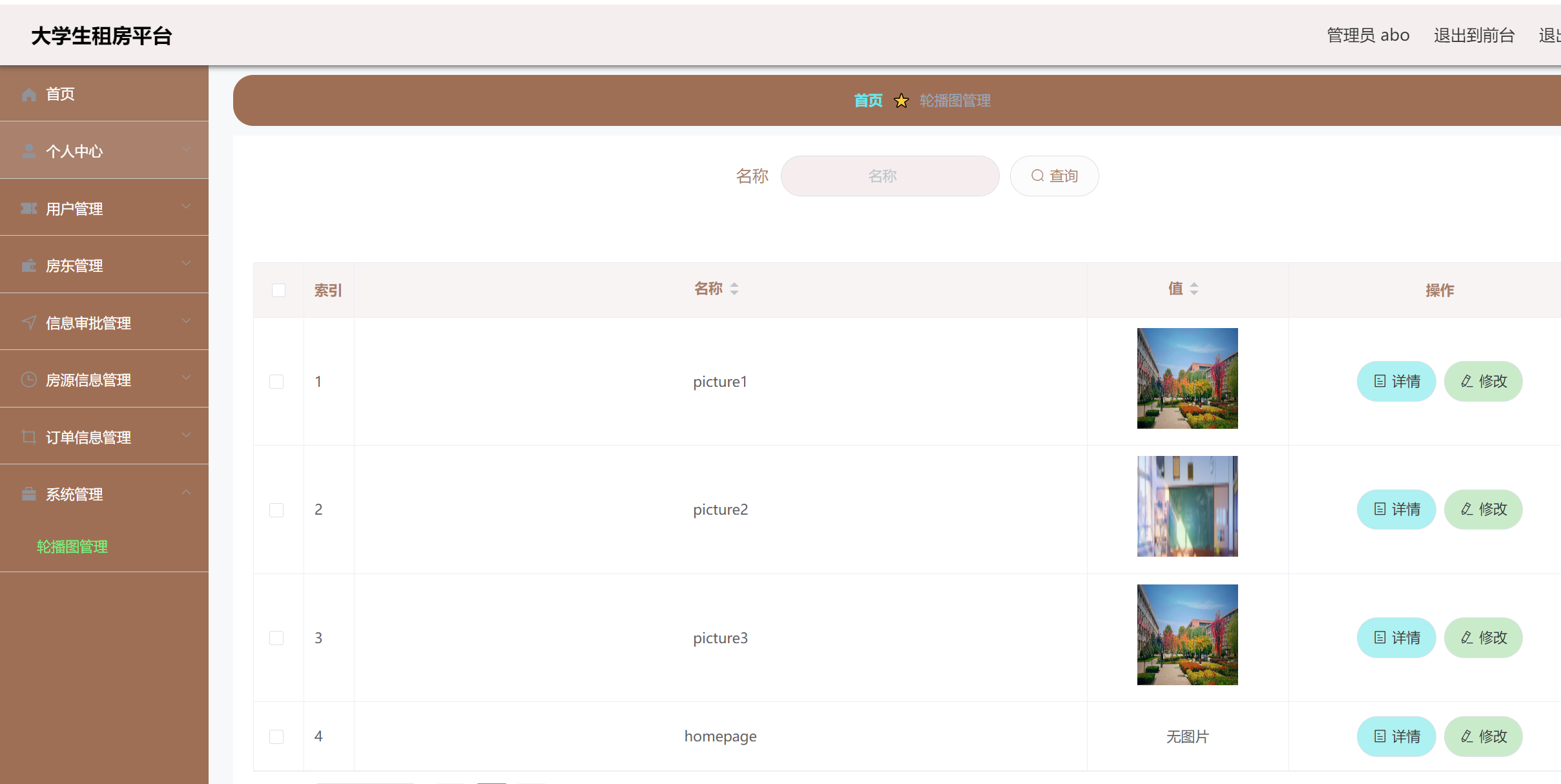Click 修改 button for picture2 row
1561x784 pixels.
[x=1483, y=510]
